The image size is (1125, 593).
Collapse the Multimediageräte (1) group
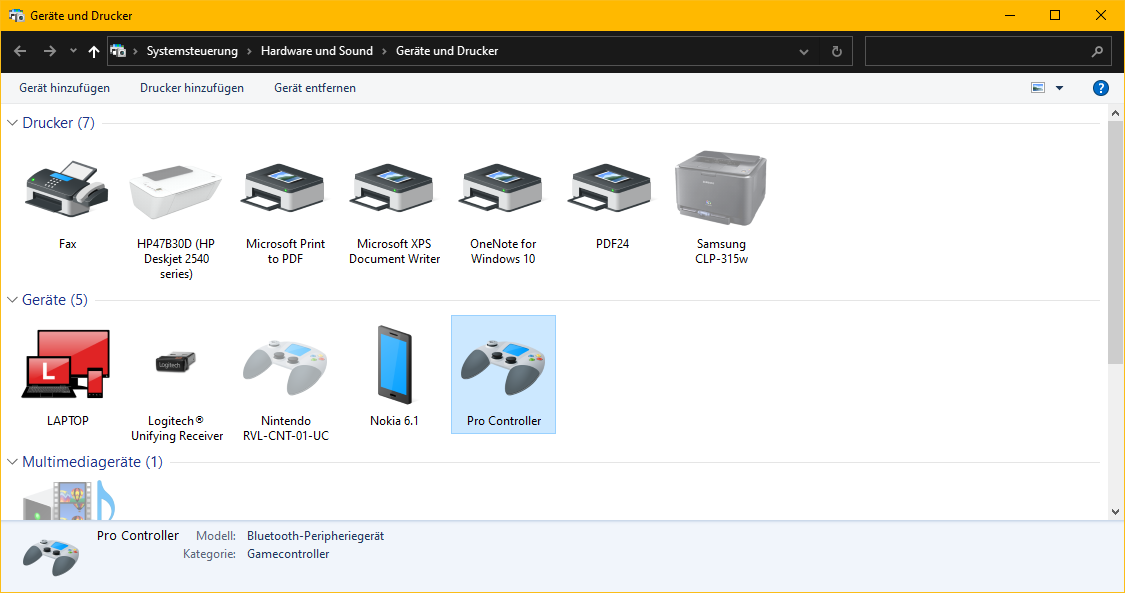pyautogui.click(x=12, y=462)
